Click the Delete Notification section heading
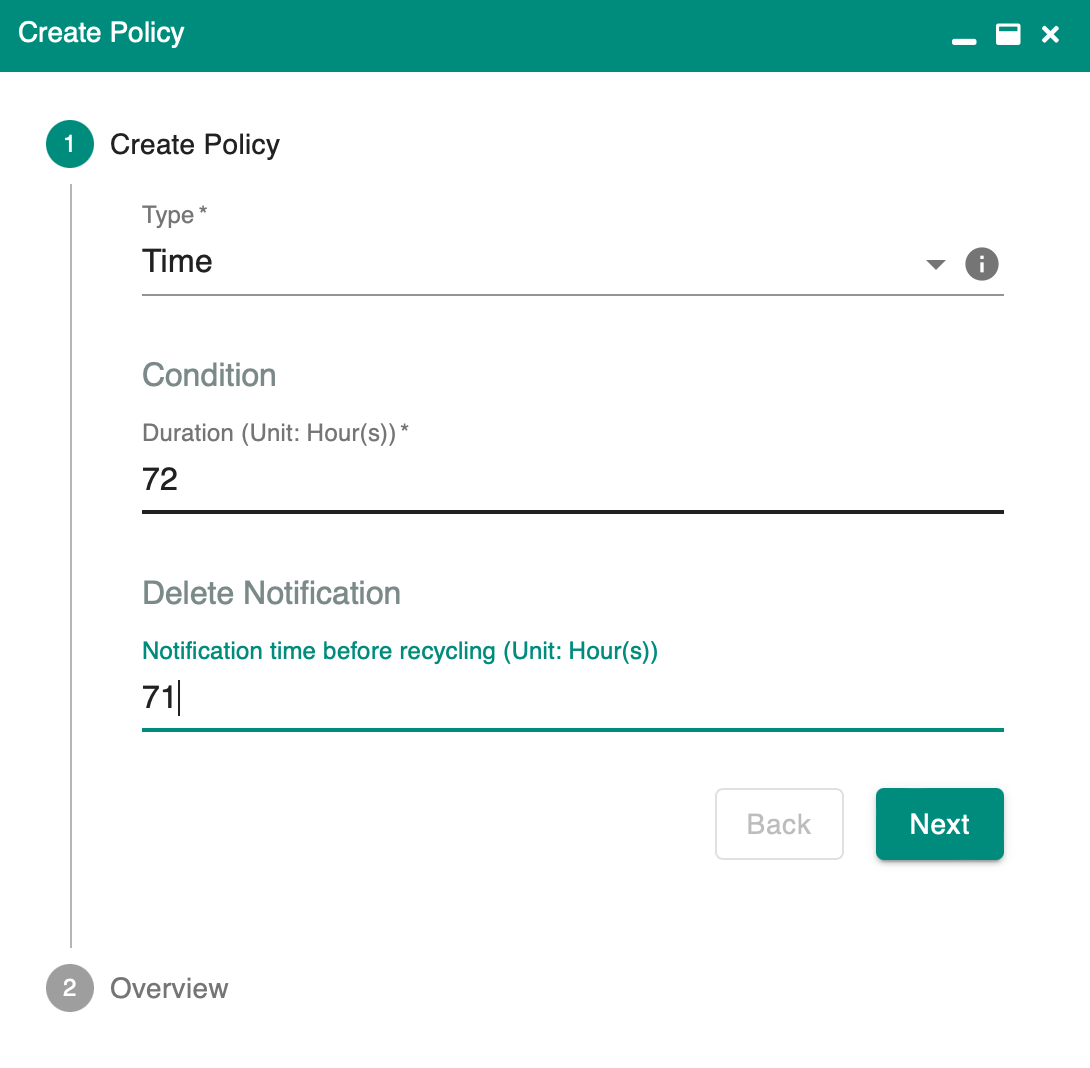This screenshot has height=1068, width=1090. 271,593
